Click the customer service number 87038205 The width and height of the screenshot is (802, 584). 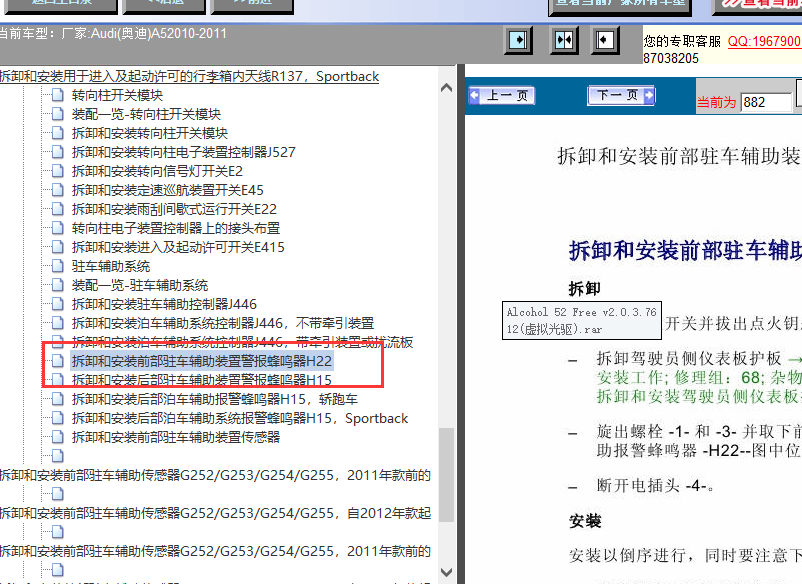coord(671,58)
